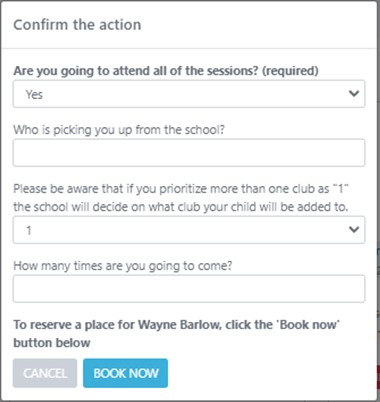Click the Confirm the action title
This screenshot has height=402, width=380.
click(77, 25)
